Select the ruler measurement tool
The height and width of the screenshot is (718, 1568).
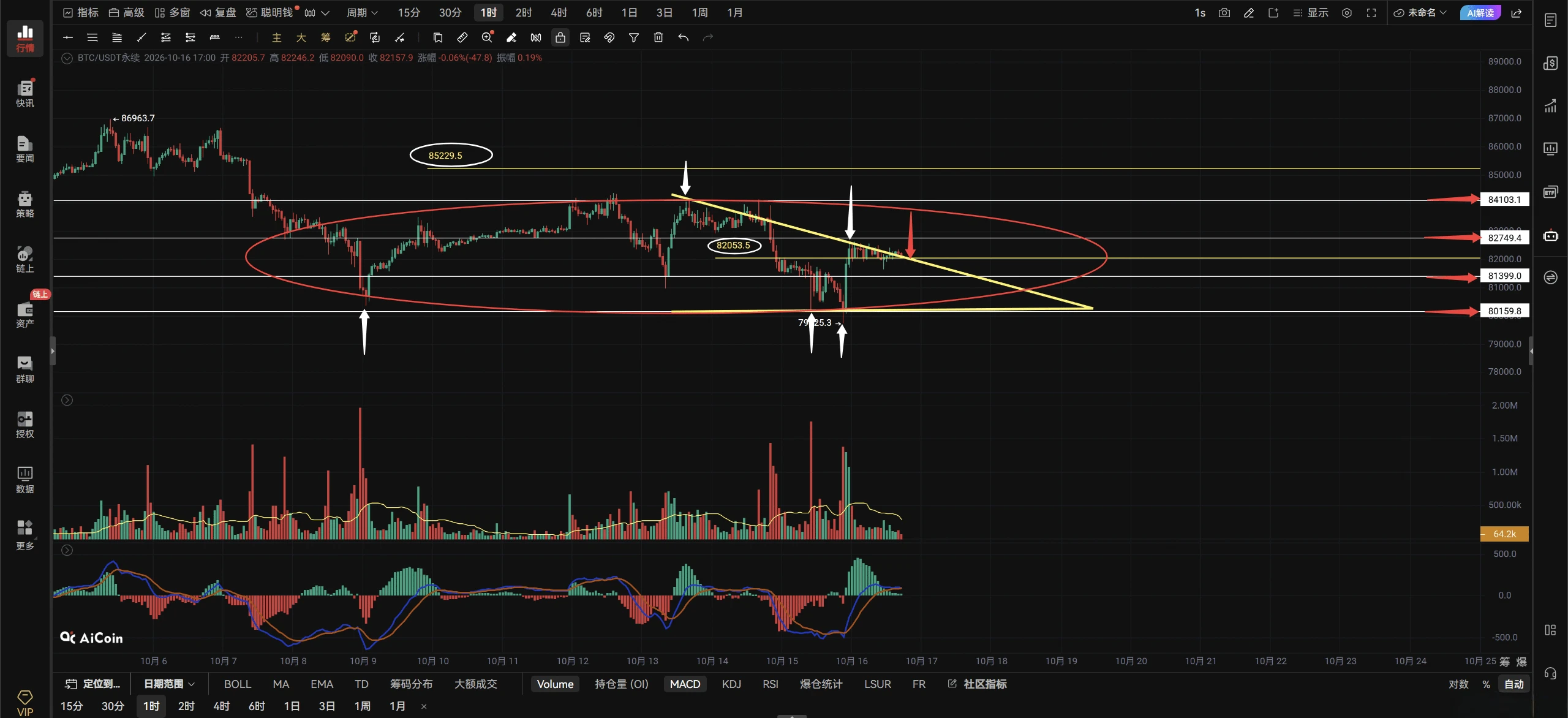(x=462, y=37)
